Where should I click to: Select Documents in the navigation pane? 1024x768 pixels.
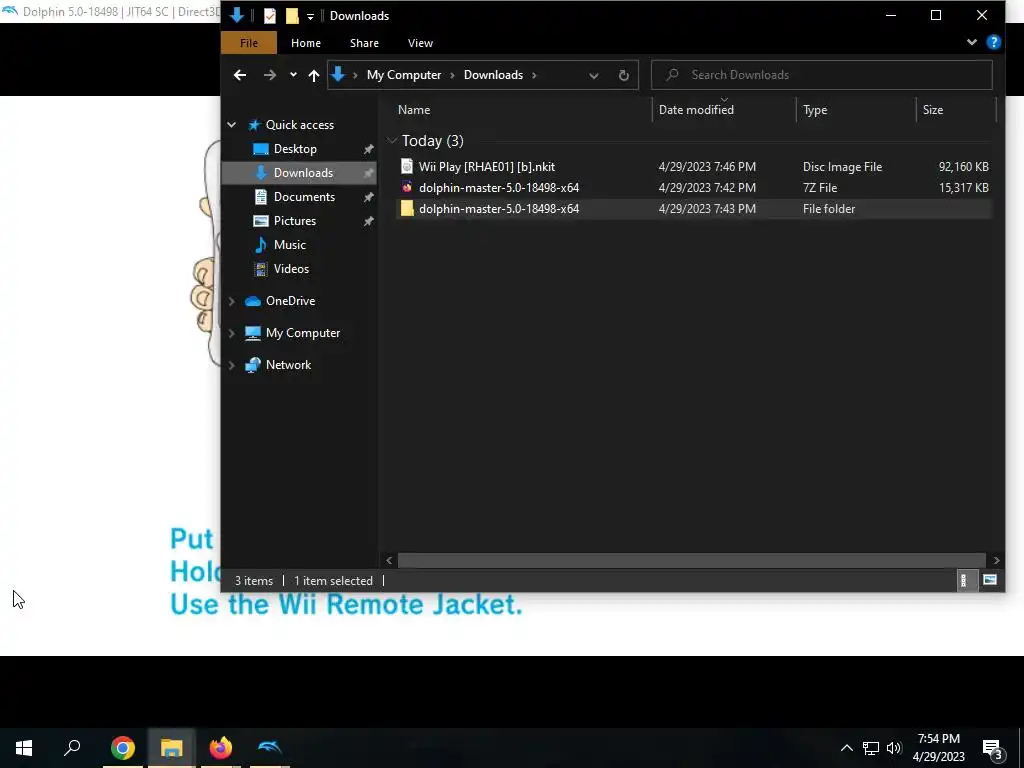tap(304, 197)
